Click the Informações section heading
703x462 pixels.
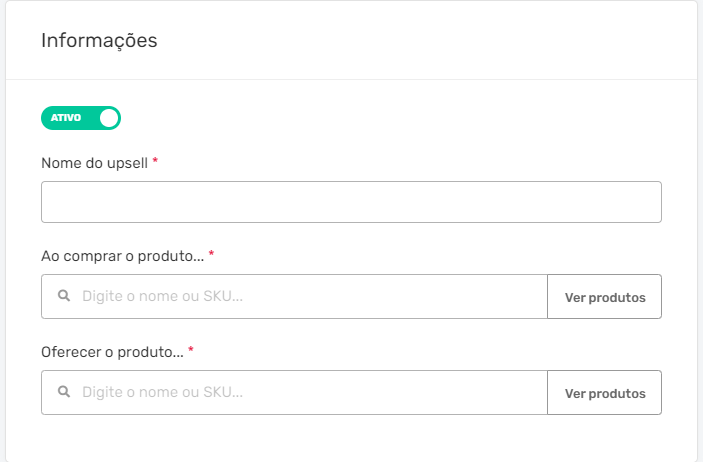click(99, 41)
